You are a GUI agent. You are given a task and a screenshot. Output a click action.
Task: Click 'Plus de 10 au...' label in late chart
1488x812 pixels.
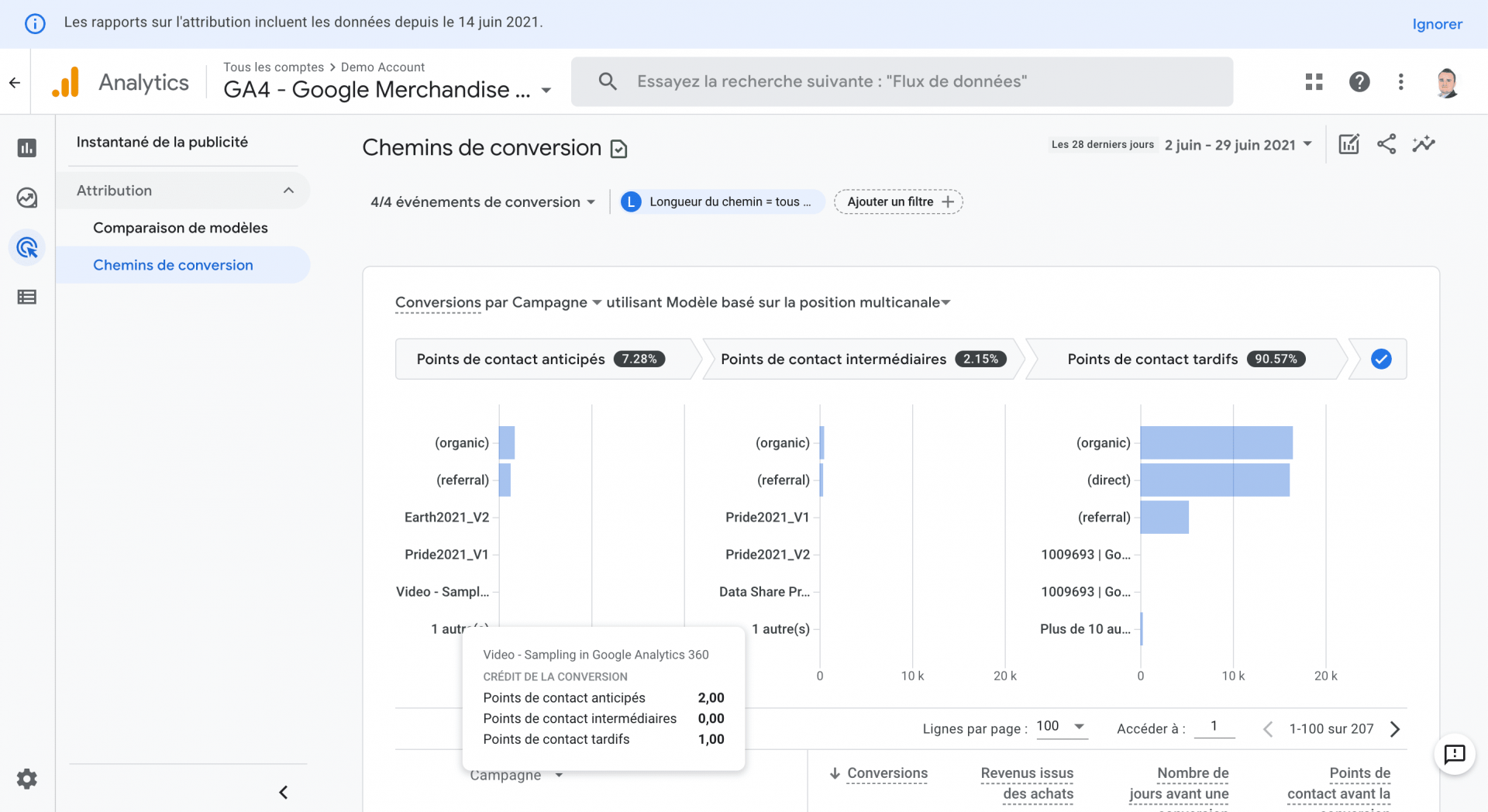point(1085,628)
